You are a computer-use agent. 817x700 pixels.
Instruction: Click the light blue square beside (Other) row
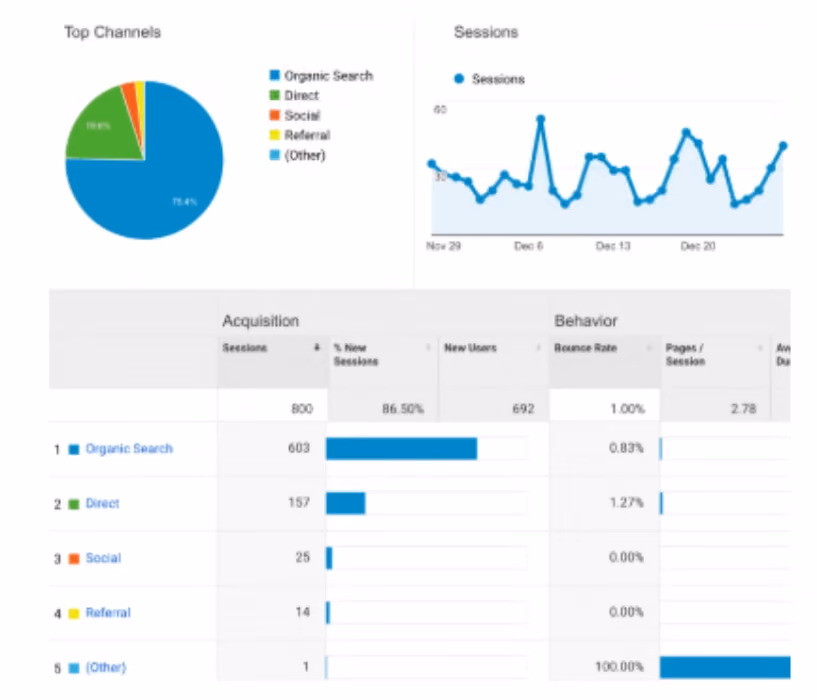(74, 668)
